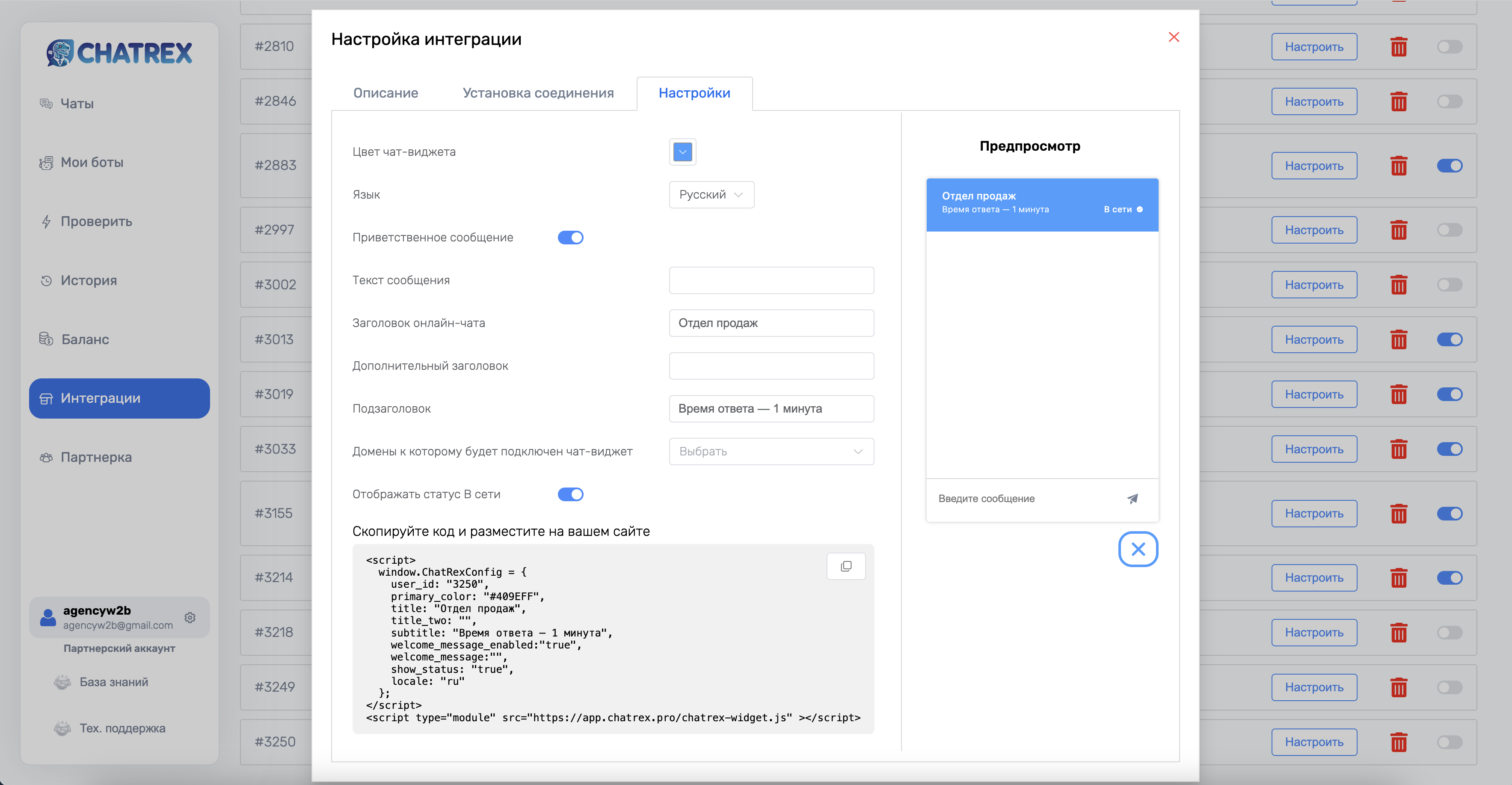Close the integration settings dialog
Image resolution: width=1512 pixels, height=785 pixels.
tap(1173, 37)
